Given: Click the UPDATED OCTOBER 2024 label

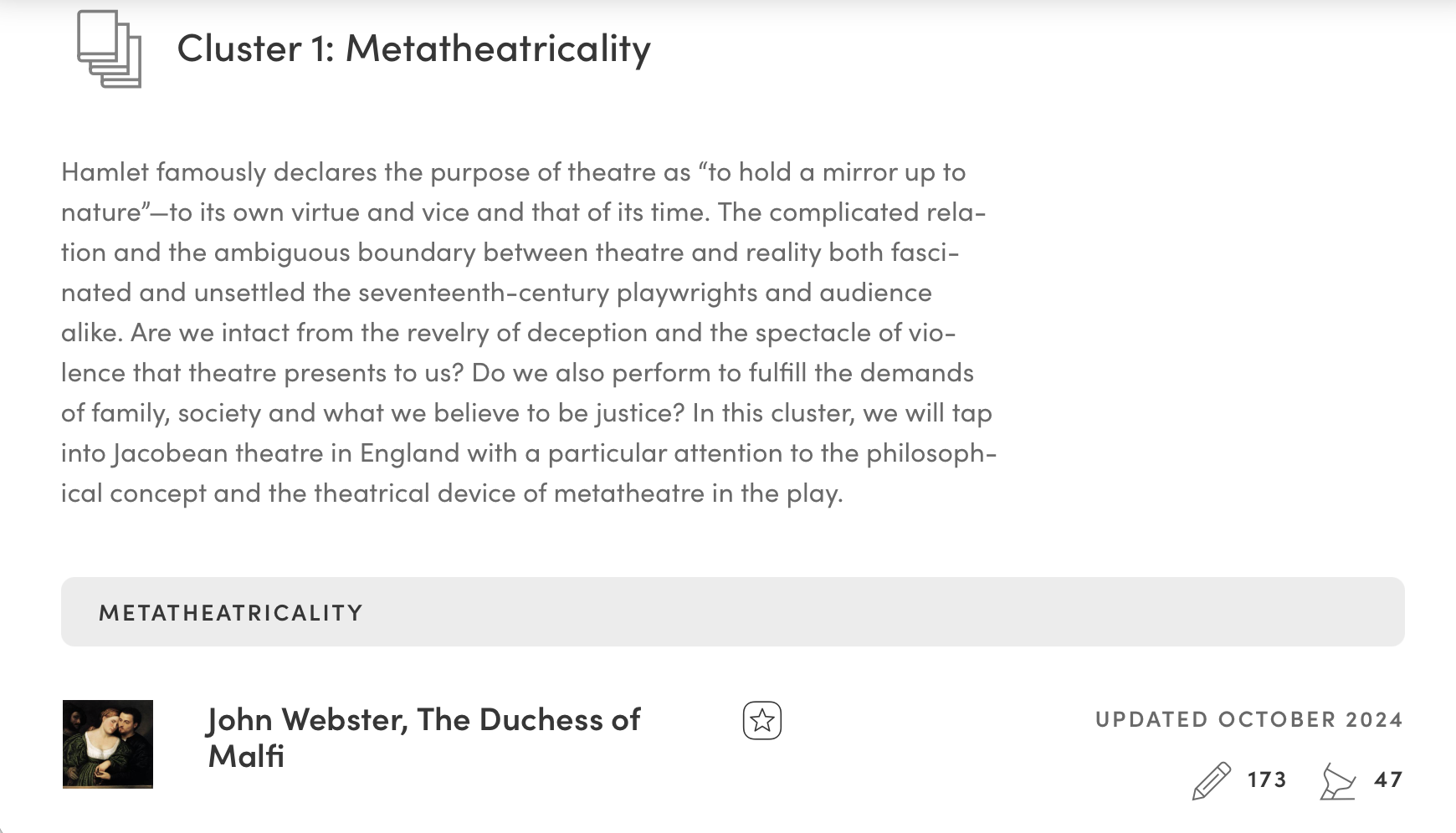Looking at the screenshot, I should tap(1249, 718).
